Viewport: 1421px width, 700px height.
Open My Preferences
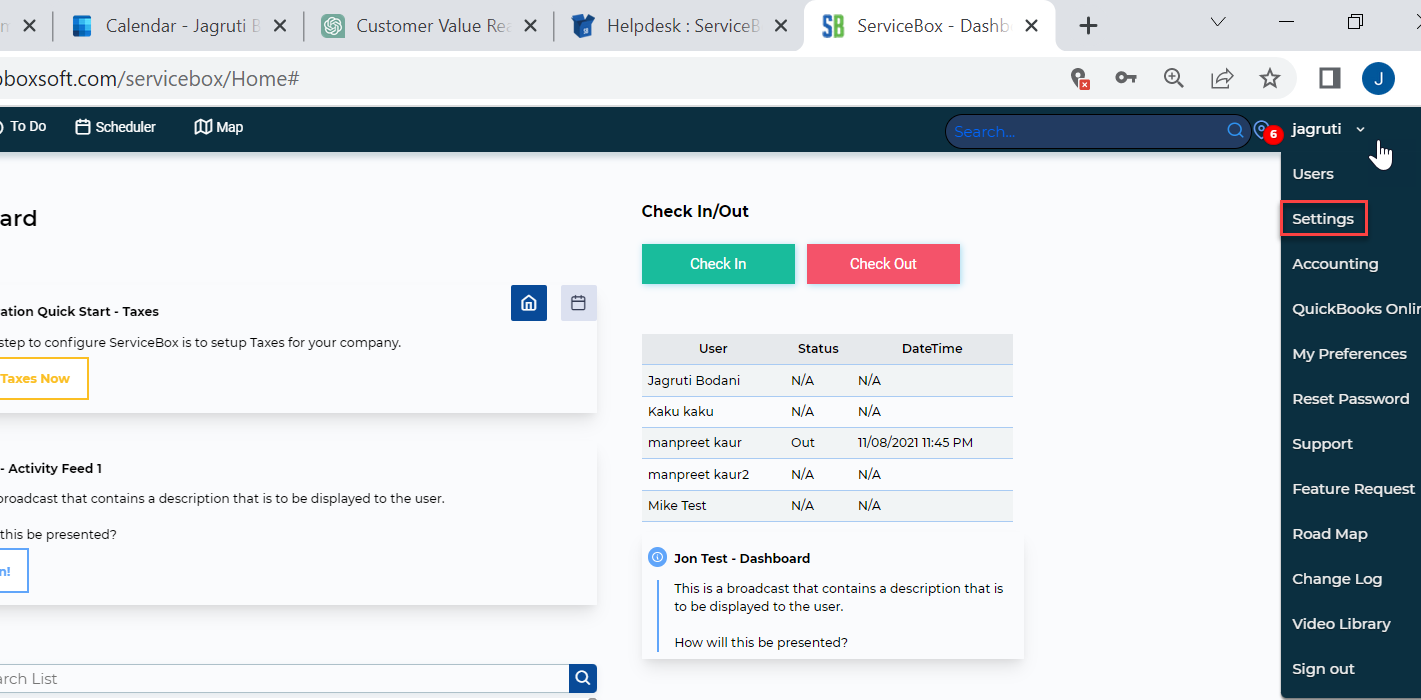click(1349, 354)
